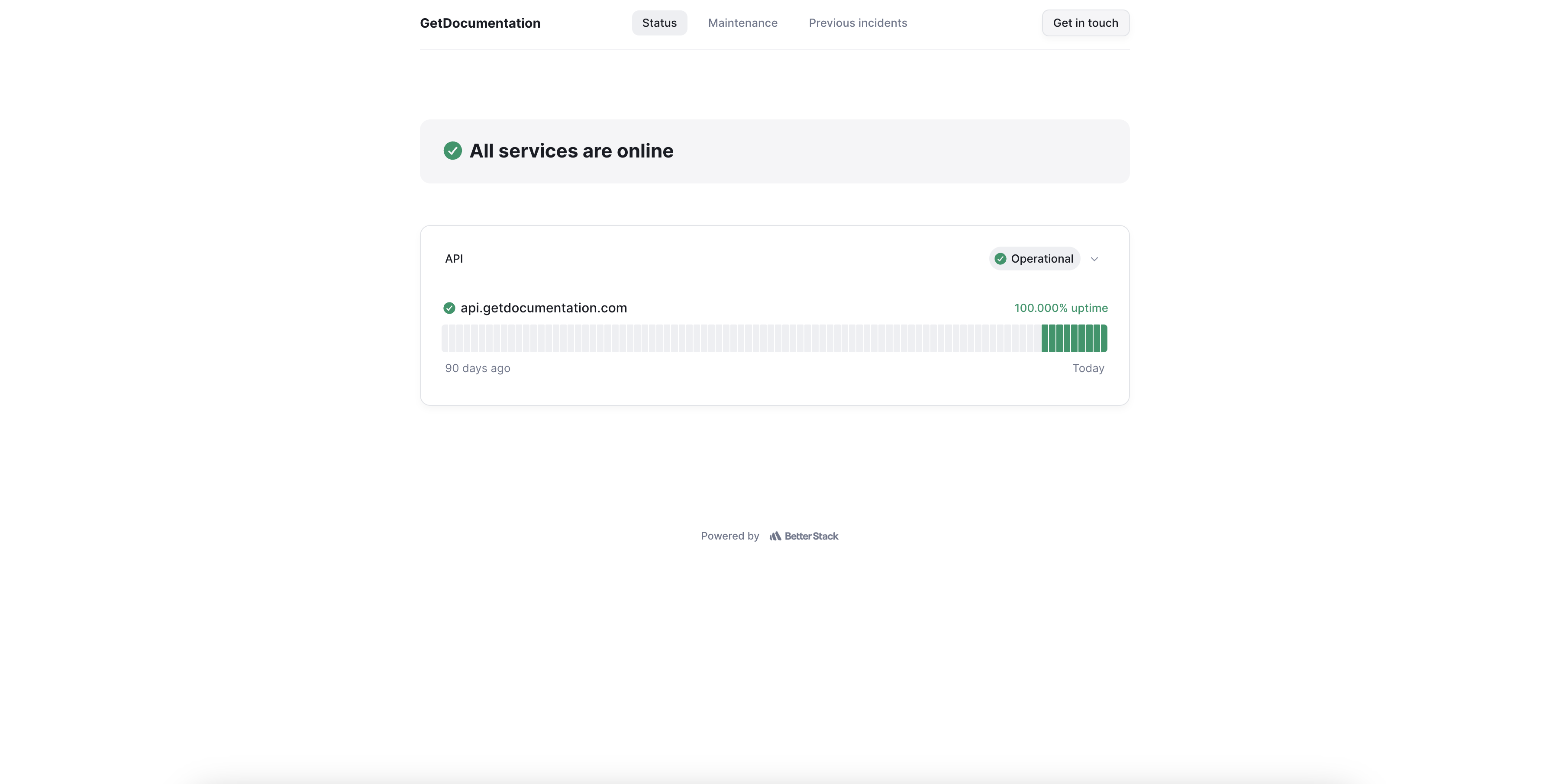Click the Operational status badge text
This screenshot has height=784, width=1549.
(1042, 258)
